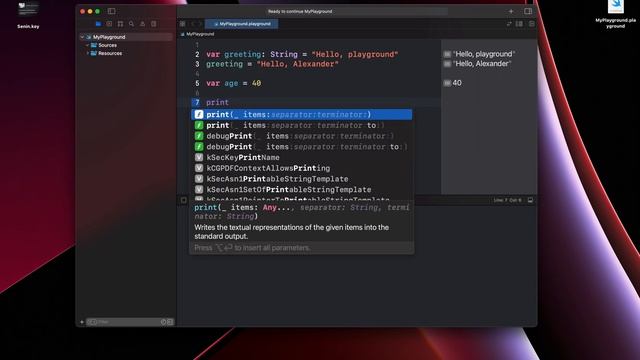Toggle the source-control status filter icon
The height and width of the screenshot is (360, 640).
170,322
